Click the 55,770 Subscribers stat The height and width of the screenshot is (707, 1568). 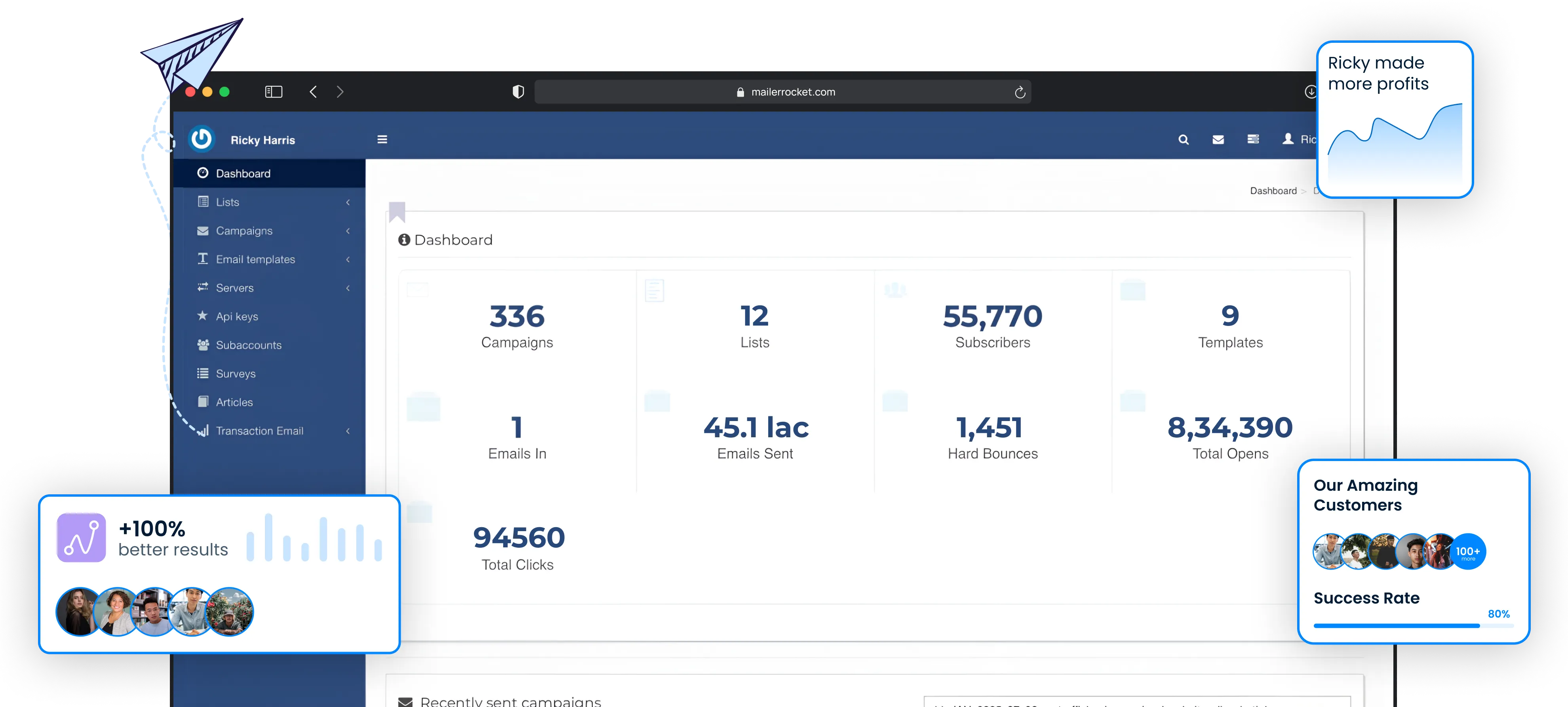point(993,326)
